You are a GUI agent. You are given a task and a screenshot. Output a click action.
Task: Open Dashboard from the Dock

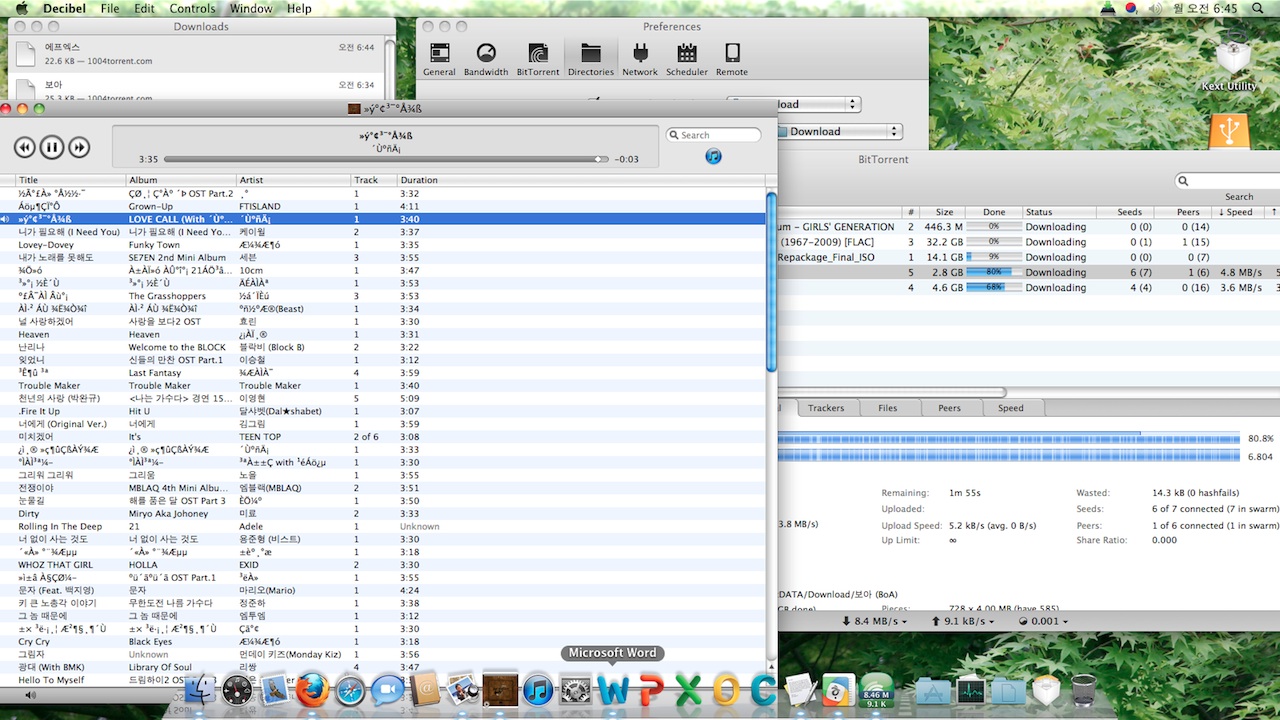[239, 690]
